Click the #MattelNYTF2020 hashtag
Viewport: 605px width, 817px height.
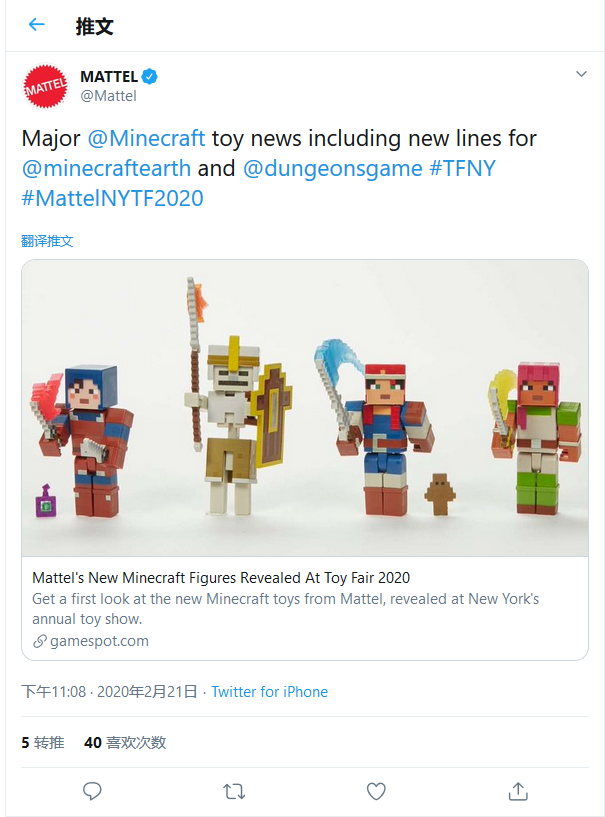(x=112, y=198)
